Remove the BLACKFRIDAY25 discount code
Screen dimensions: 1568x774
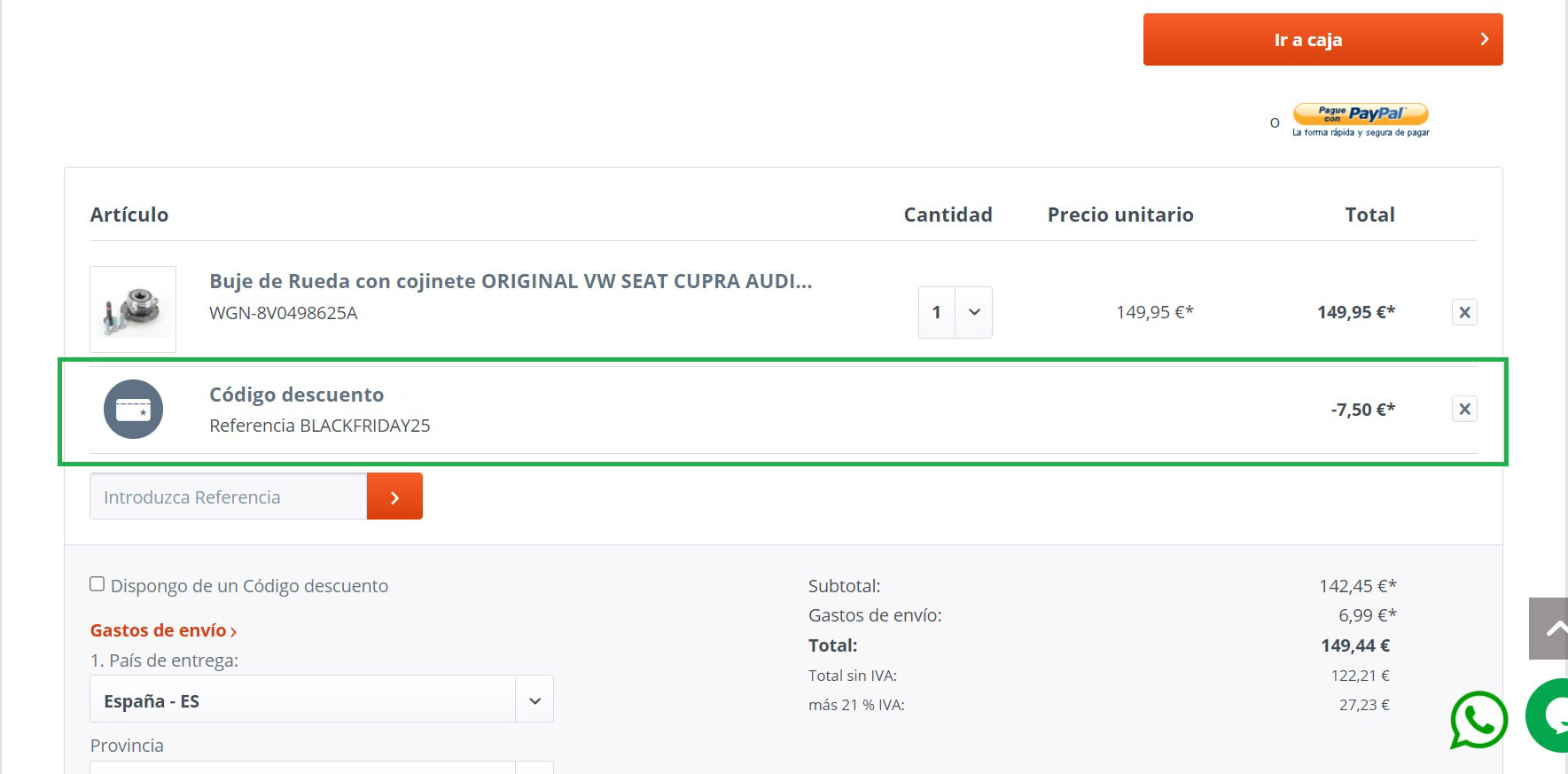tap(1463, 409)
